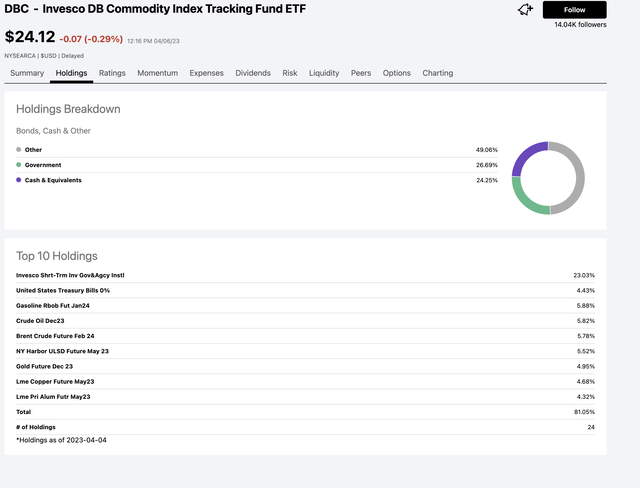Viewport: 640px width, 488px height.
Task: Select the Options tab
Action: coord(397,73)
